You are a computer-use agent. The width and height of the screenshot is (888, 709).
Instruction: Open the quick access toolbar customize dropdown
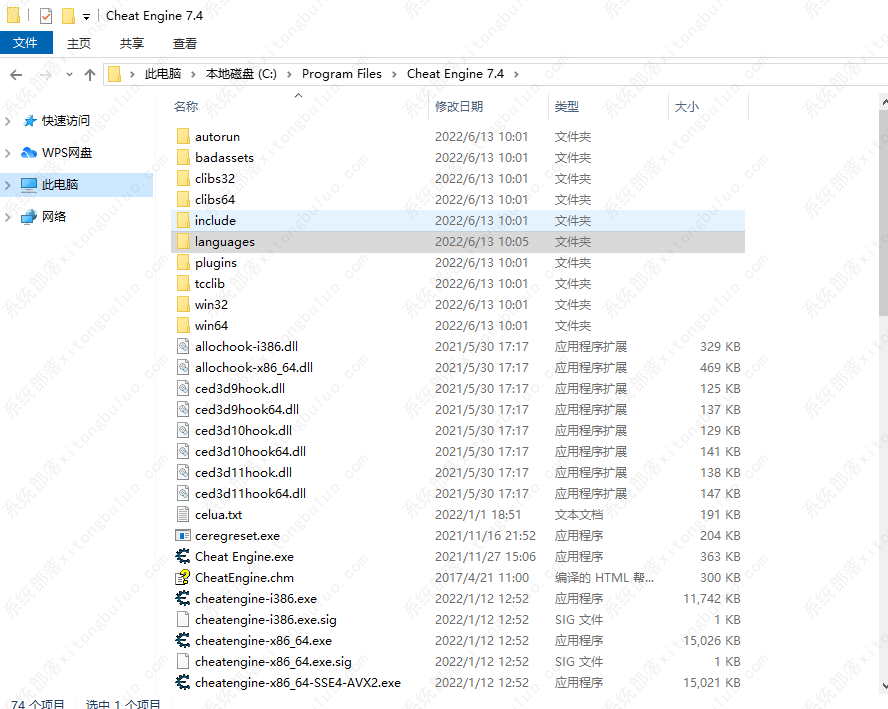pos(86,17)
